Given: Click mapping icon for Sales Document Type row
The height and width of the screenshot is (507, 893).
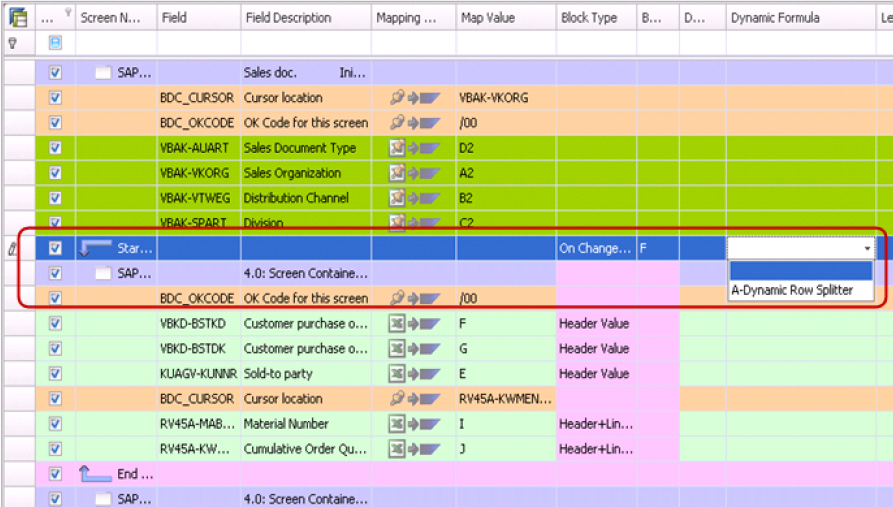Looking at the screenshot, I should [x=414, y=148].
